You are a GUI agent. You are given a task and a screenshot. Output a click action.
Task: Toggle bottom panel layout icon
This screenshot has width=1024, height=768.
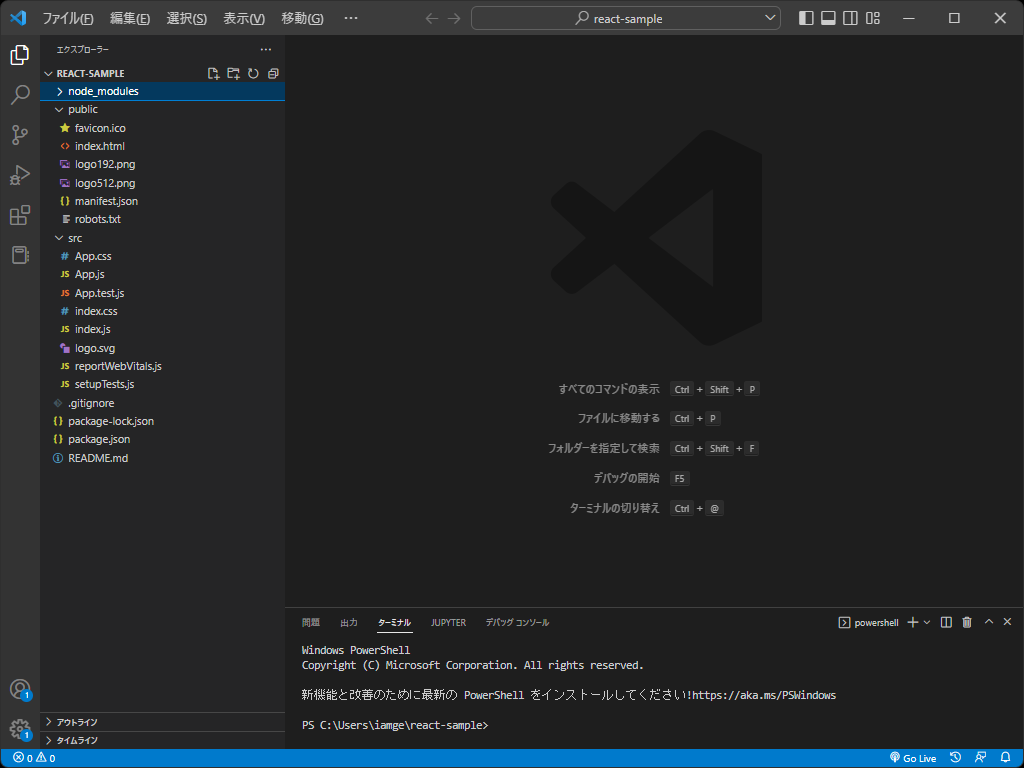[828, 18]
